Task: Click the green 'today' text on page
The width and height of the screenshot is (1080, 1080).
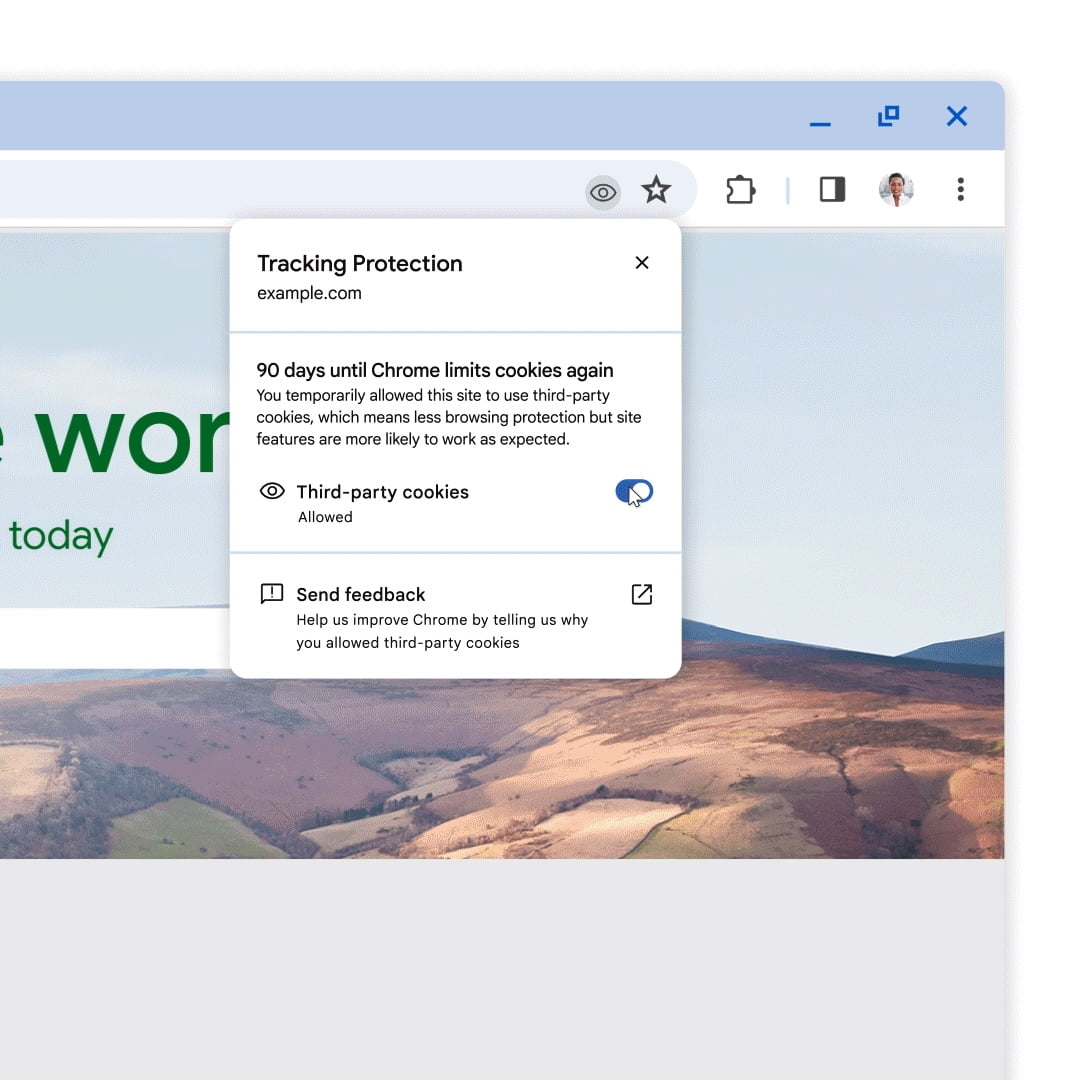Action: pyautogui.click(x=61, y=537)
